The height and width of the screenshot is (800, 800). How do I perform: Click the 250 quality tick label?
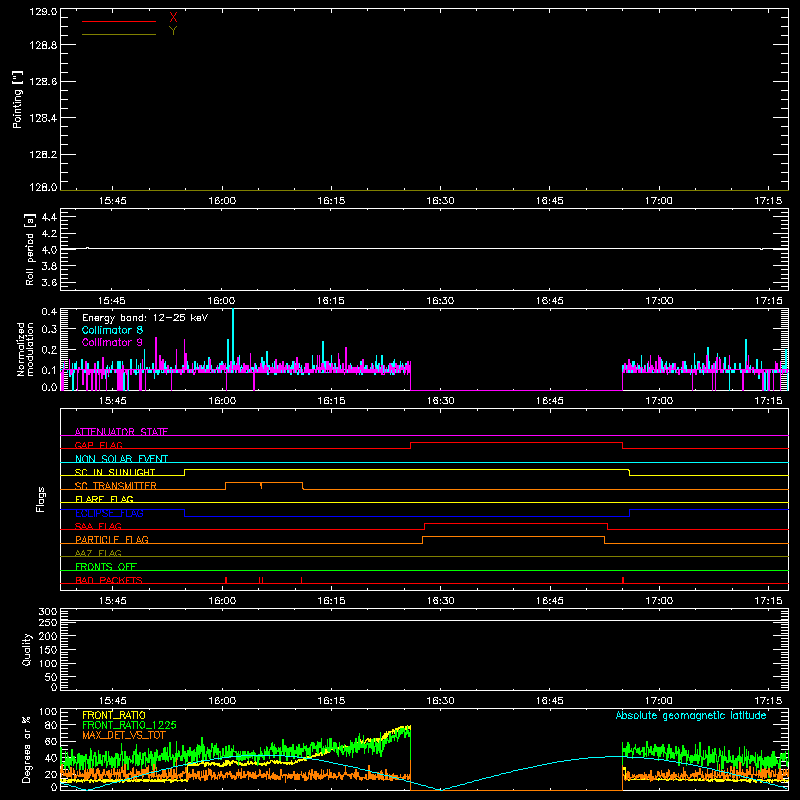(x=47, y=623)
